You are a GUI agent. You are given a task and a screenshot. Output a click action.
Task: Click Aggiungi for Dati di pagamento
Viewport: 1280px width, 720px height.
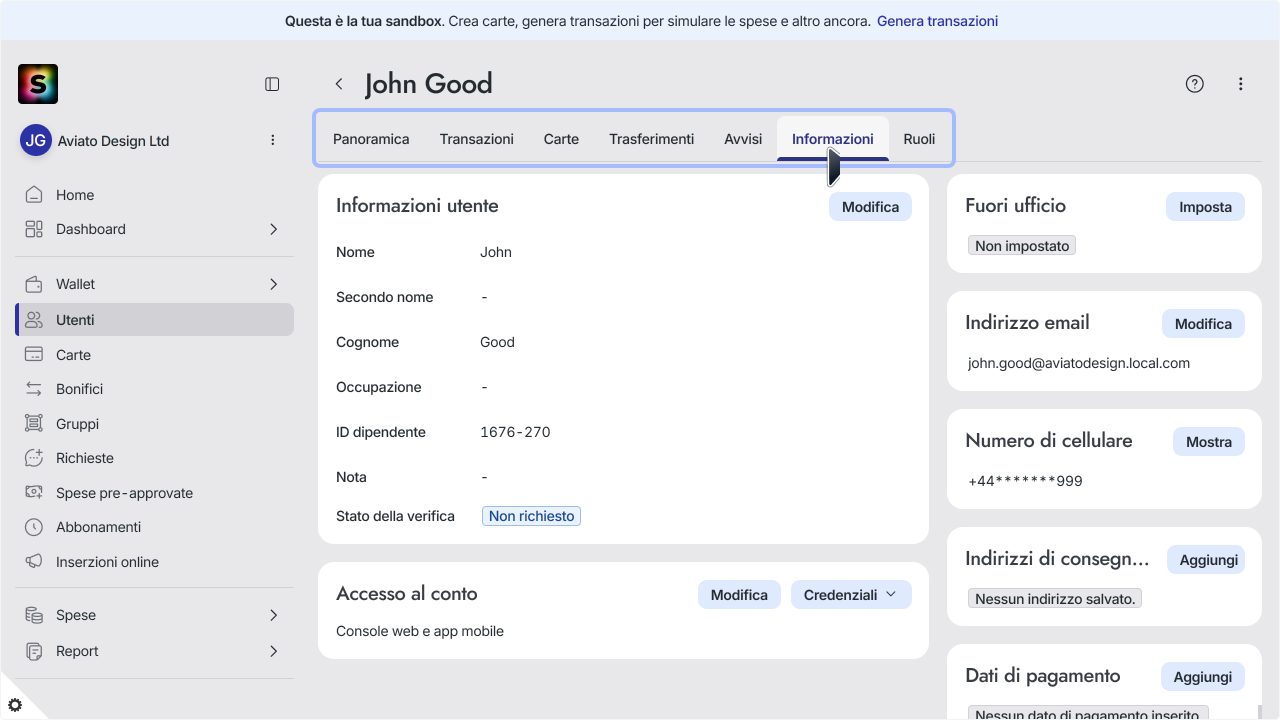coord(1203,677)
